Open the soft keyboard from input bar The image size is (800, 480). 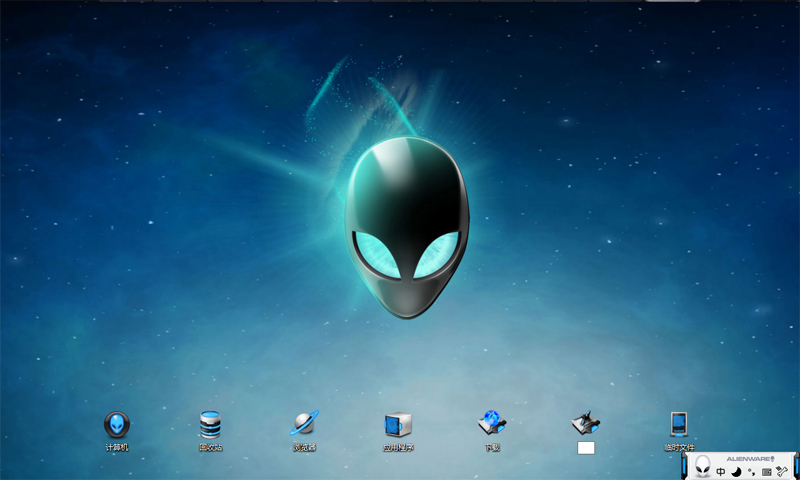(766, 472)
